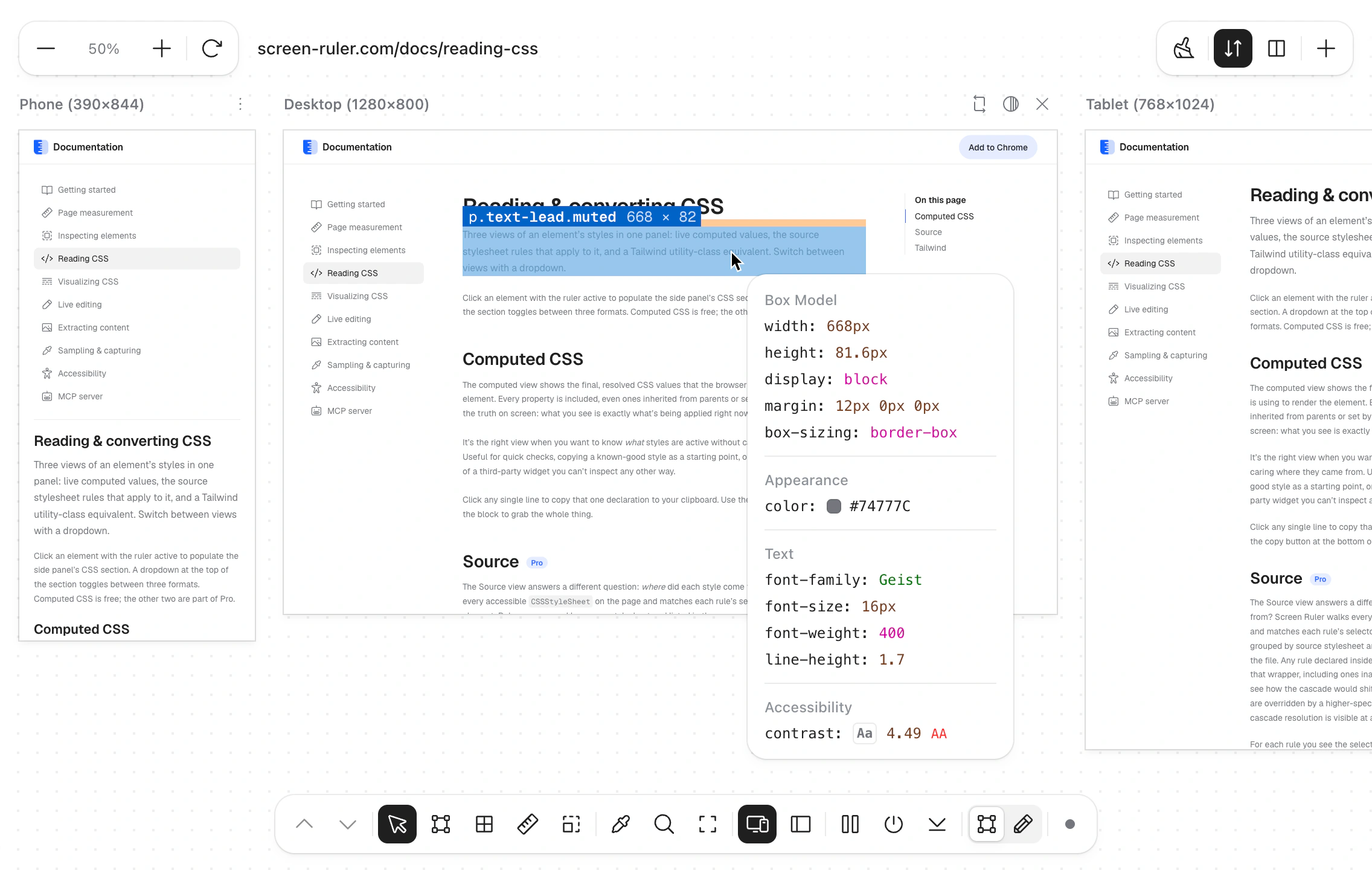The image size is (1372, 870).
Task: Open Inspecting elements in the Desktop sidebar
Action: tap(364, 250)
